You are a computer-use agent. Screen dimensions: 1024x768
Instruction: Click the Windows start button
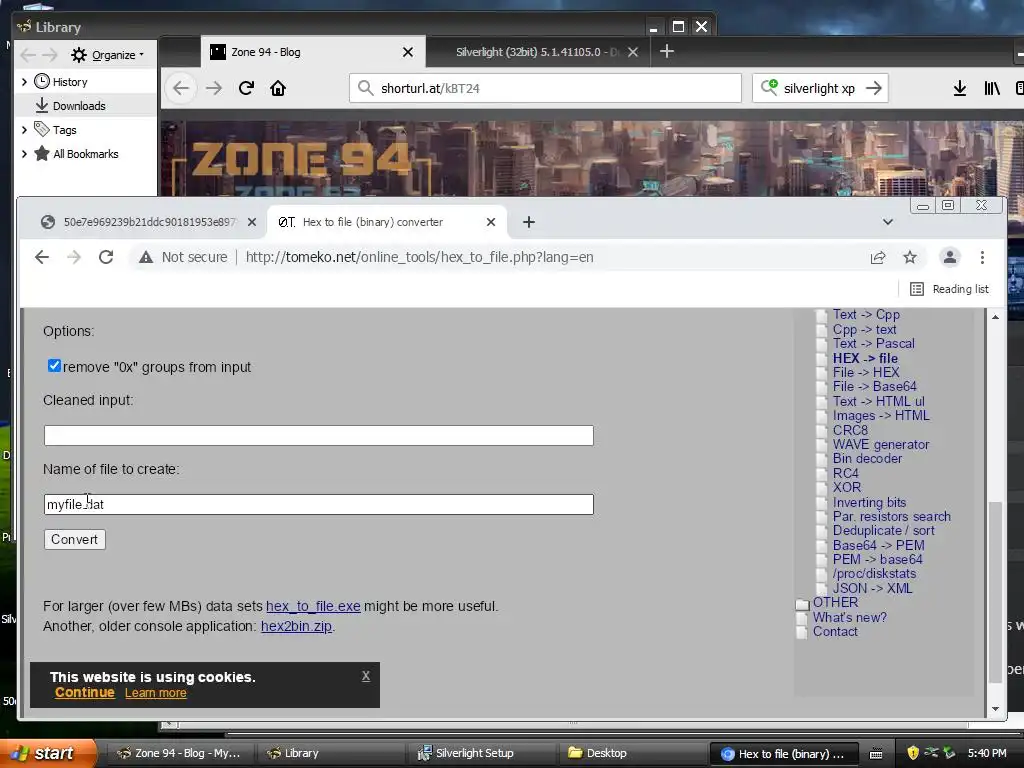click(48, 753)
